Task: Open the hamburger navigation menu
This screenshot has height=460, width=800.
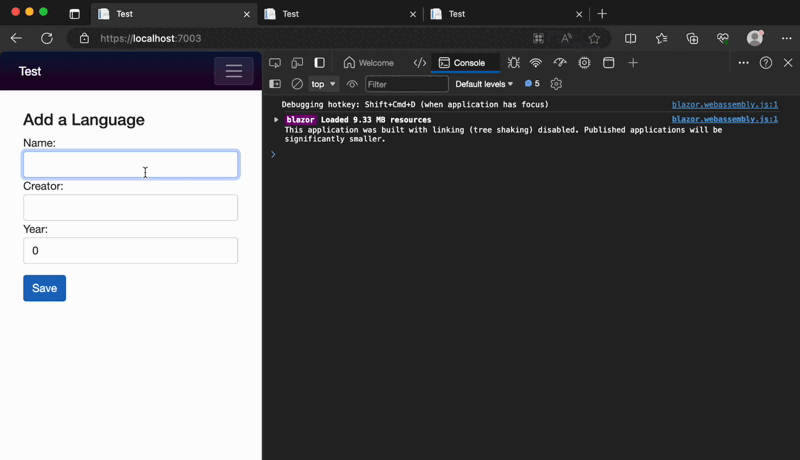Action: (233, 71)
